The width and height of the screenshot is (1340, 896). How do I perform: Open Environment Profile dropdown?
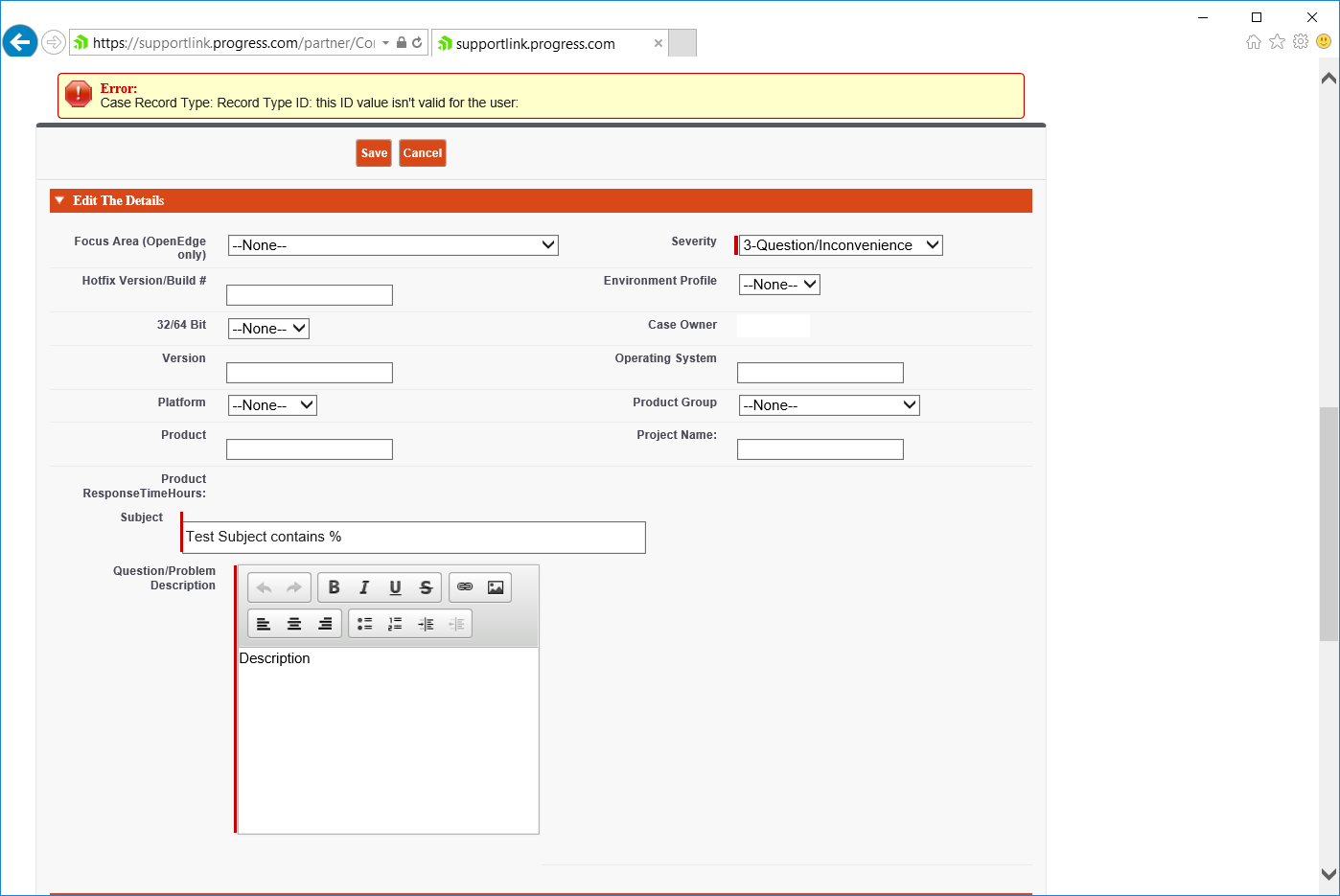pos(779,285)
